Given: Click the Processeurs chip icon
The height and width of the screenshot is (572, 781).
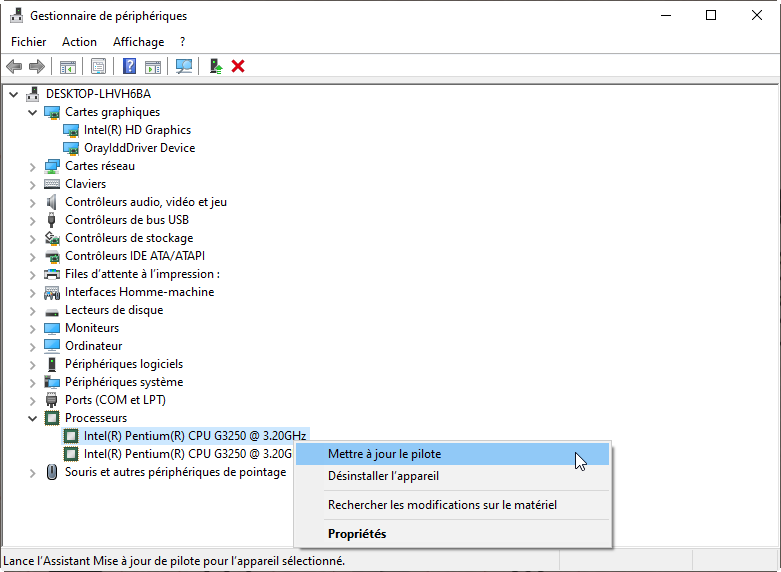Looking at the screenshot, I should click(52, 418).
